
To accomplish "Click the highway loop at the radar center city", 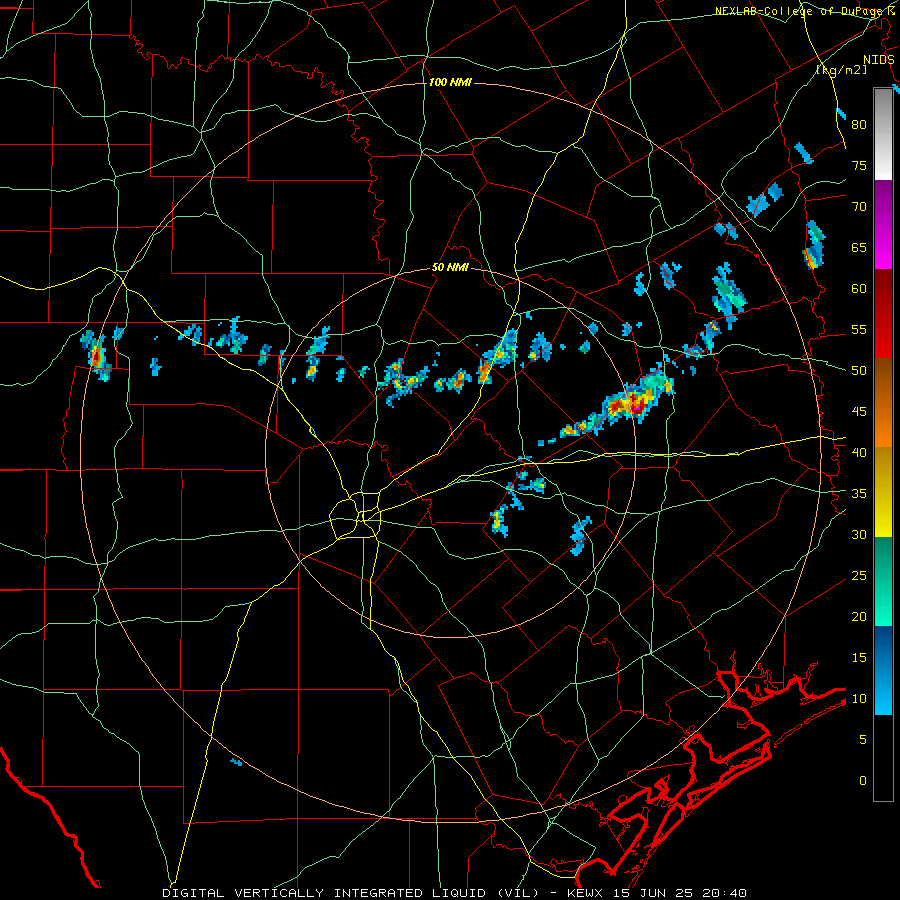I will point(355,515).
